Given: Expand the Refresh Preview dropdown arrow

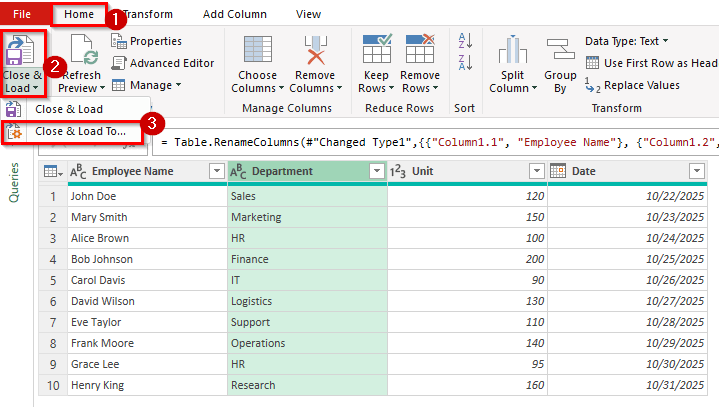Looking at the screenshot, I should pyautogui.click(x=102, y=88).
